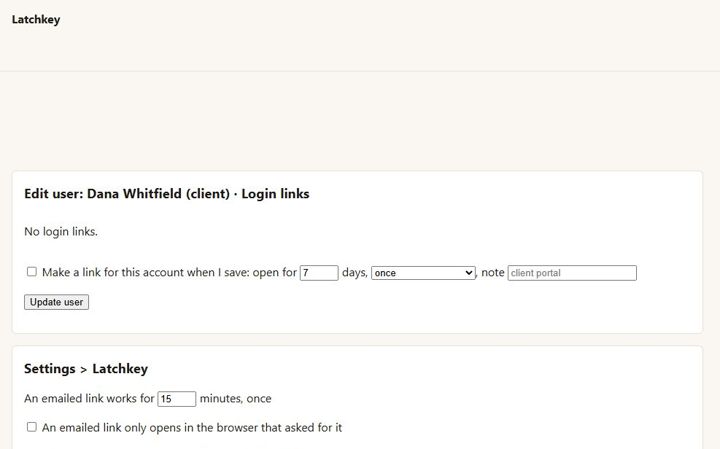Focus the open-for days number field

pyautogui.click(x=319, y=273)
